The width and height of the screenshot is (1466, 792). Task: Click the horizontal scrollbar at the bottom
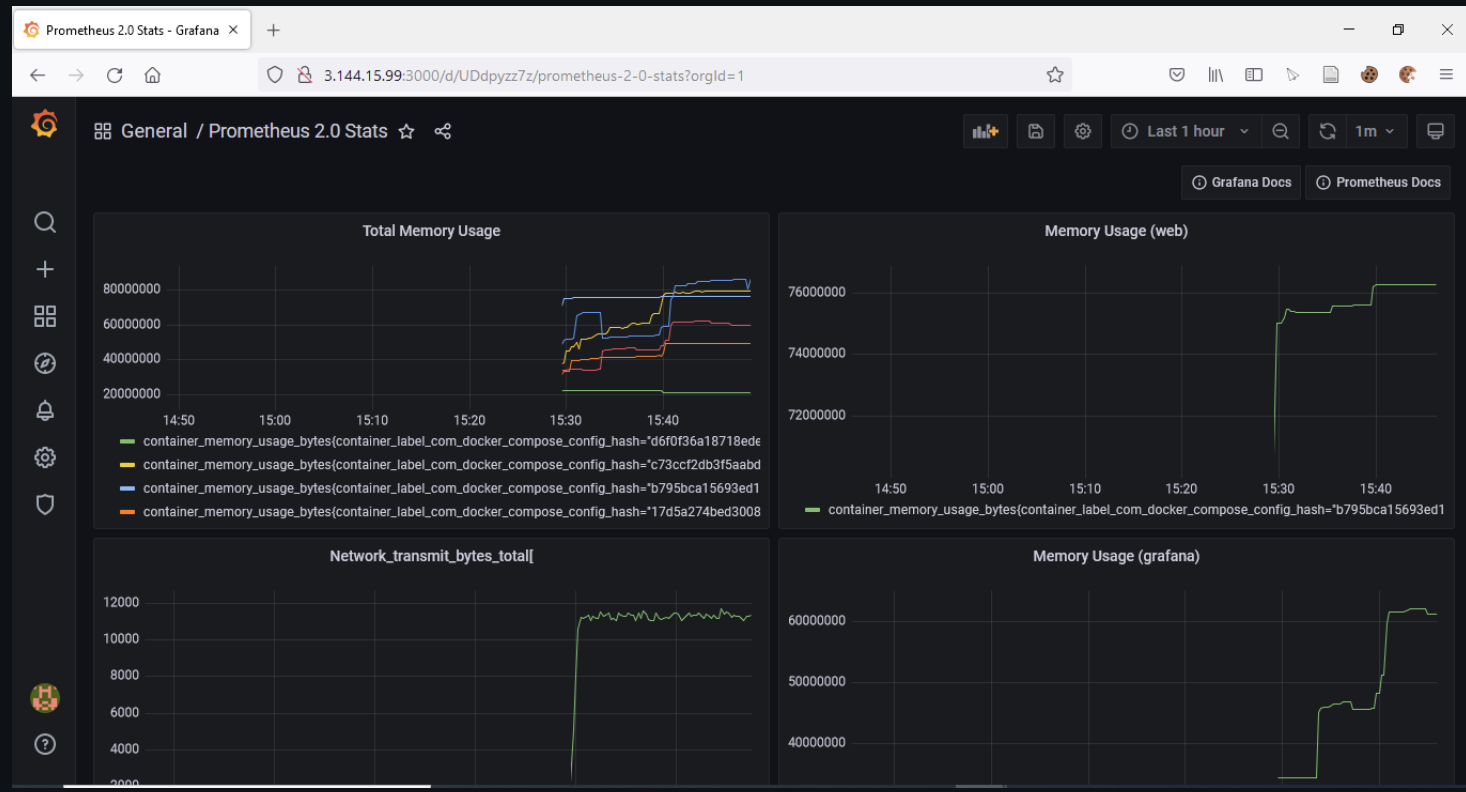pos(247,786)
